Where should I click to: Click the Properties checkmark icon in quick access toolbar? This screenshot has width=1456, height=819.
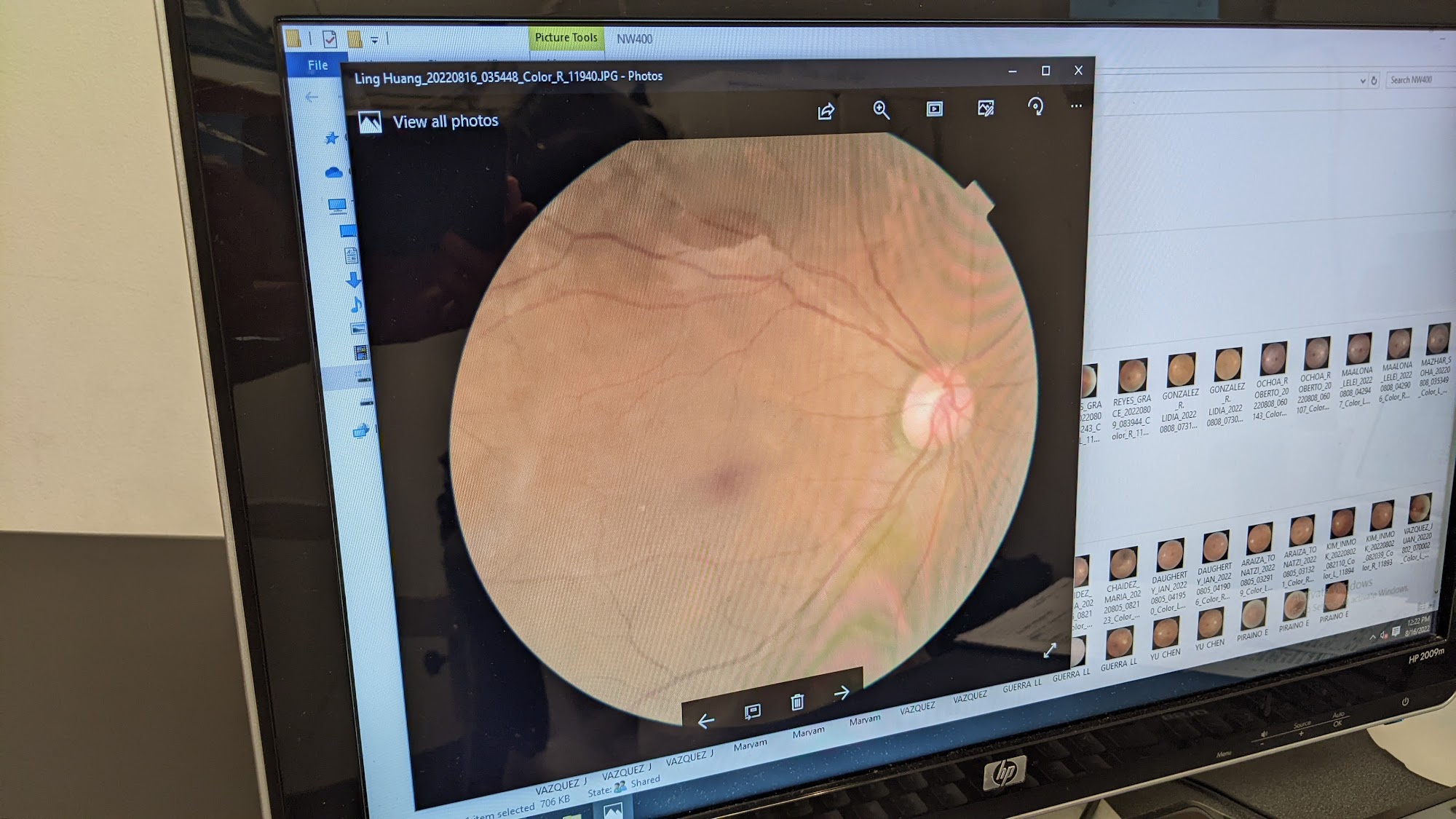pyautogui.click(x=330, y=39)
